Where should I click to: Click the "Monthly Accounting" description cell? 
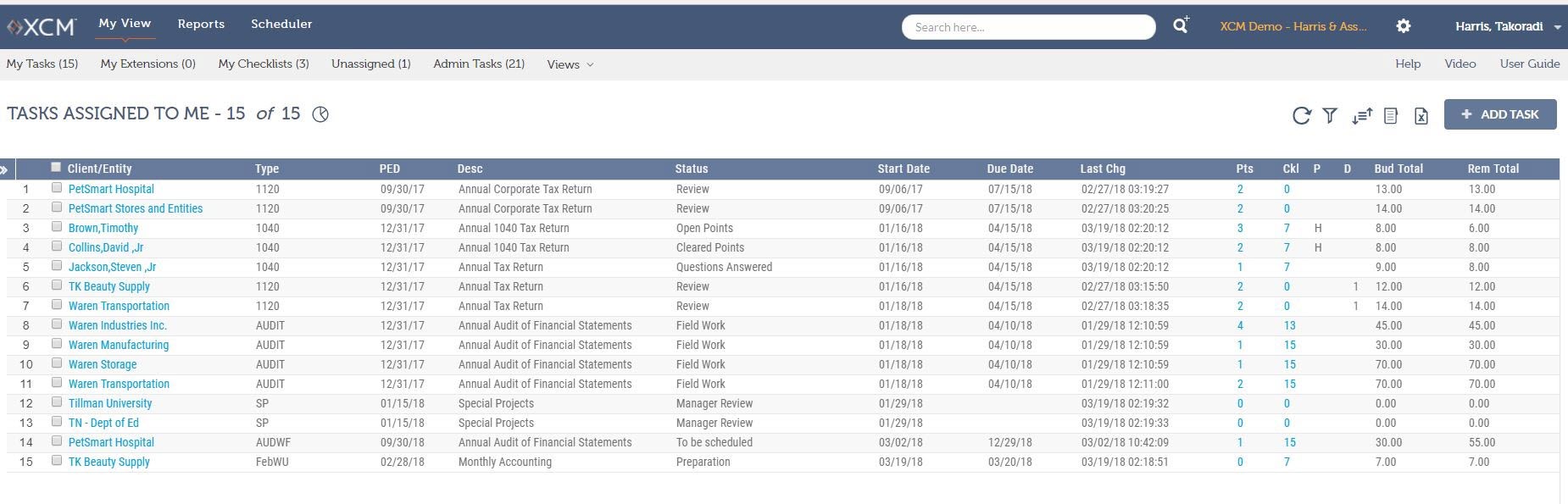tap(505, 462)
